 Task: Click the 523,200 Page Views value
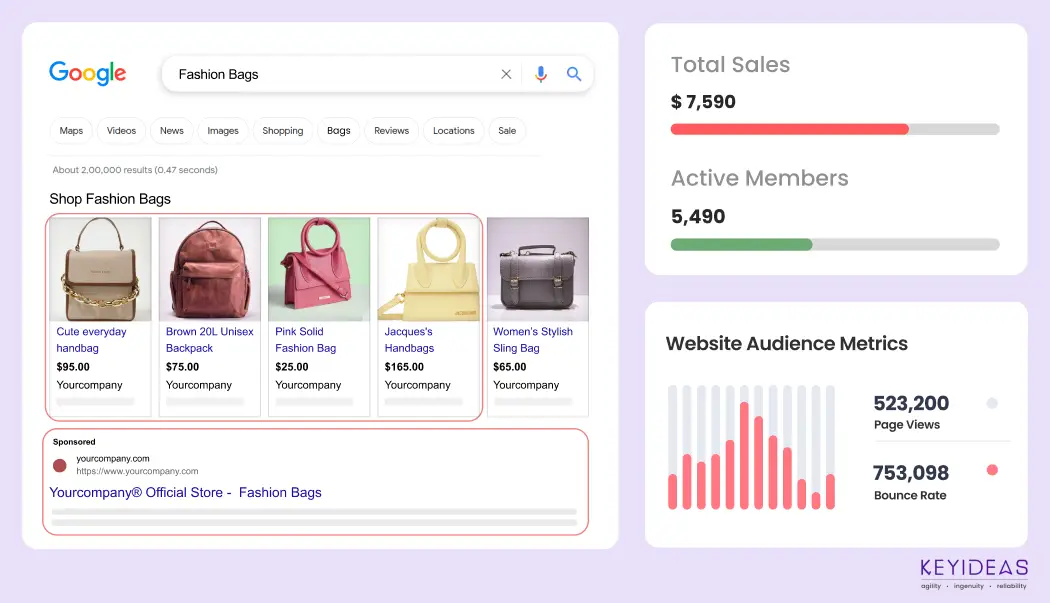click(x=911, y=403)
